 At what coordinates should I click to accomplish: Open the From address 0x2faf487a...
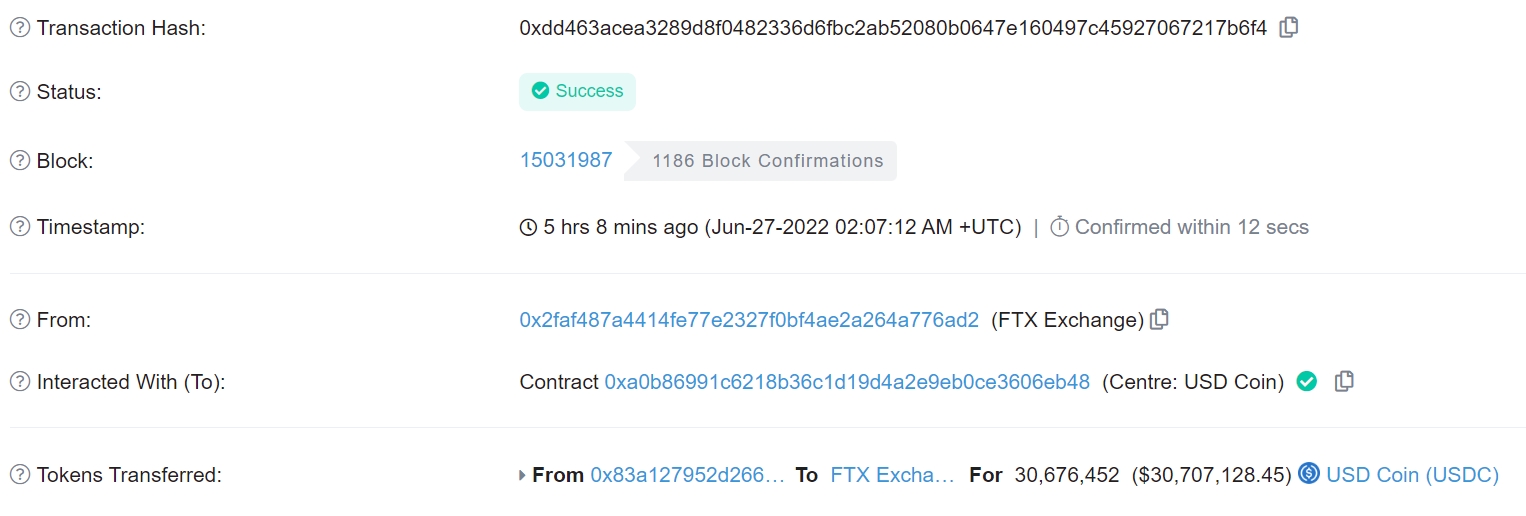(x=749, y=320)
